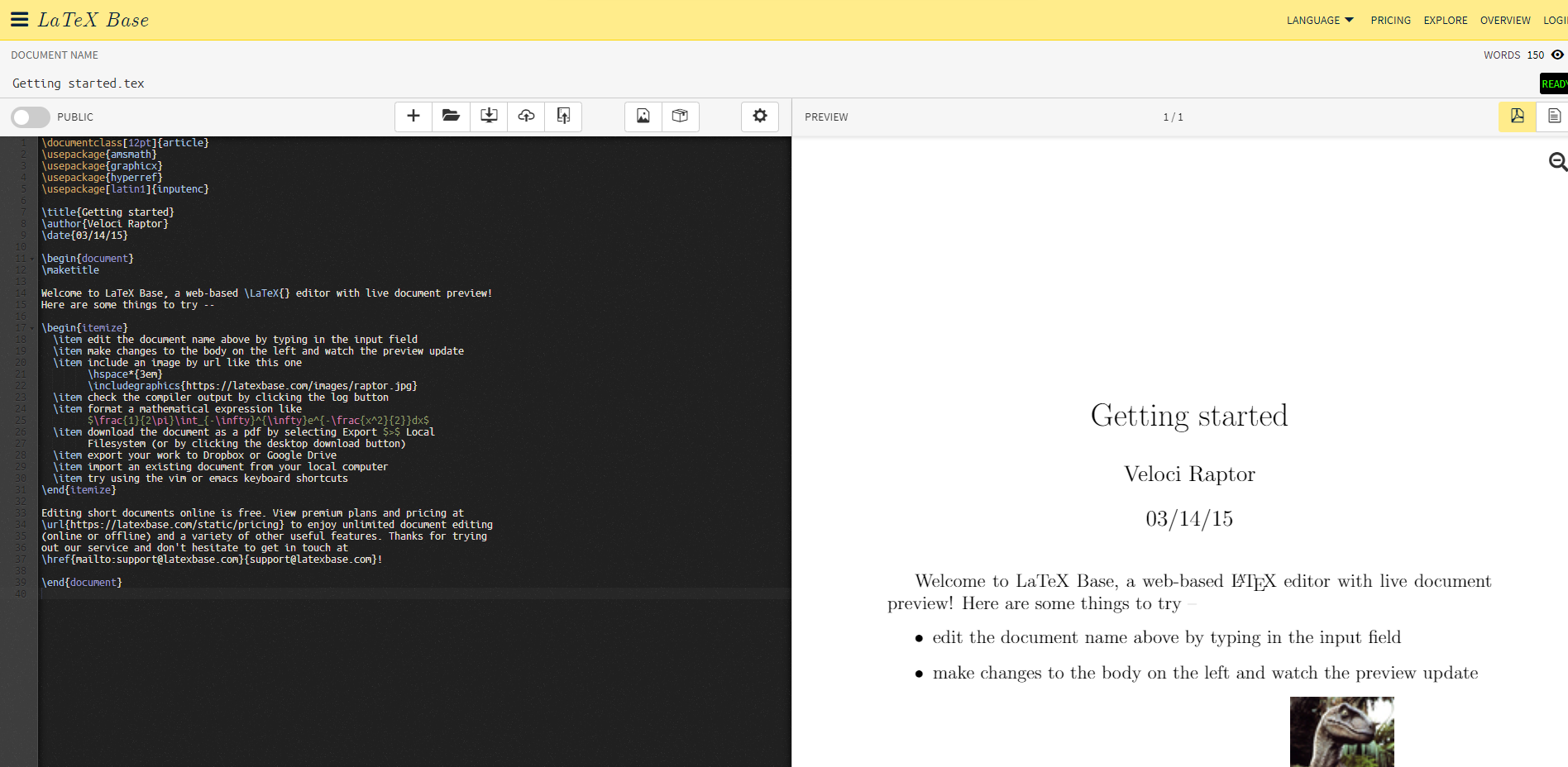Click the \date{03/14/15} line
This screenshot has height=767, width=1568.
click(x=84, y=236)
